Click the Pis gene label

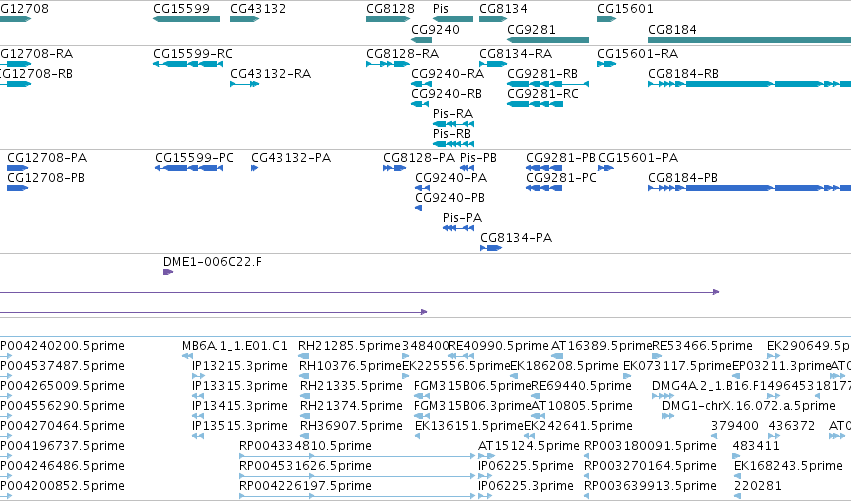point(441,9)
